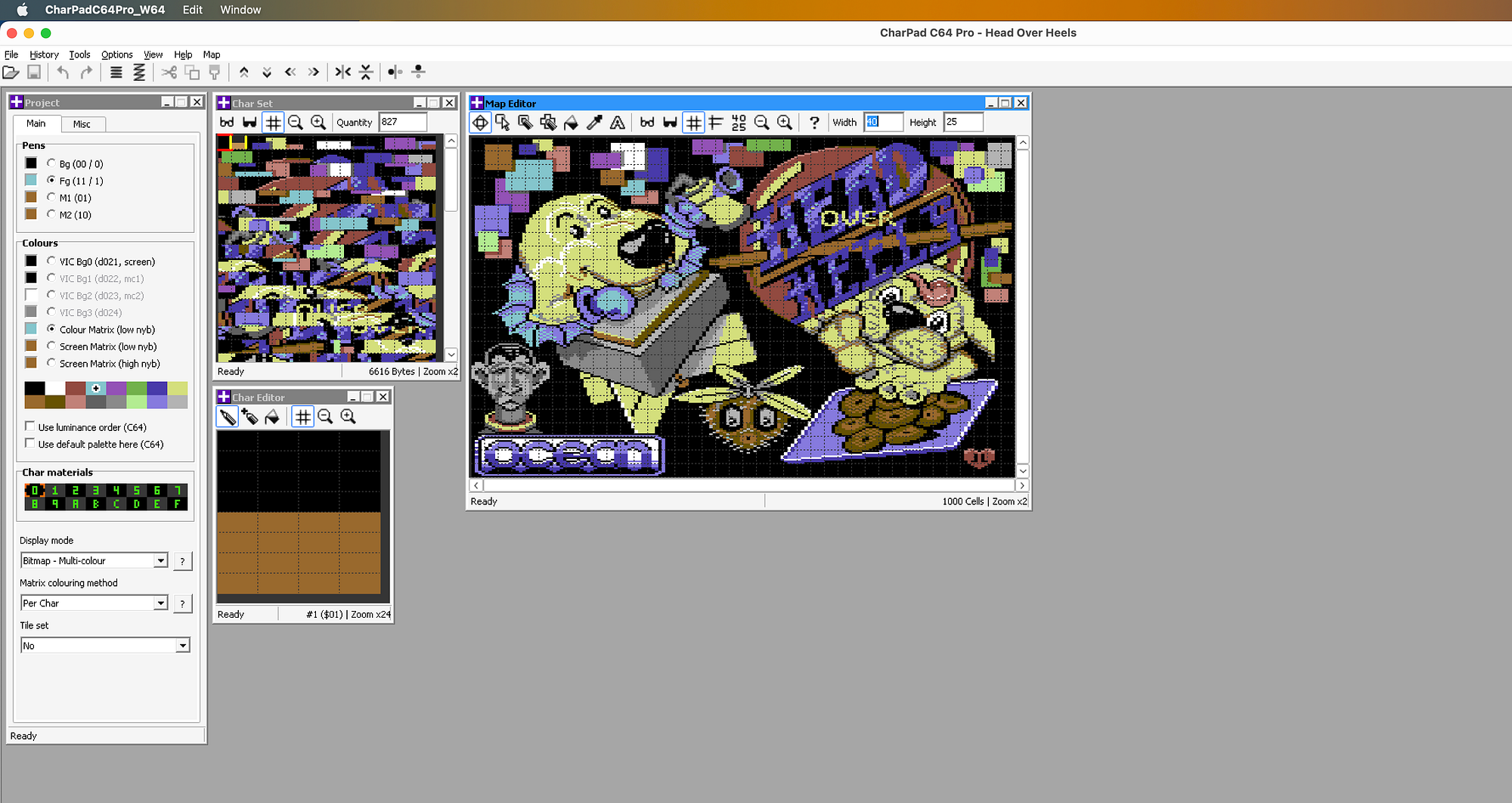Click the open project folder icon
This screenshot has width=1512, height=803.
point(11,72)
